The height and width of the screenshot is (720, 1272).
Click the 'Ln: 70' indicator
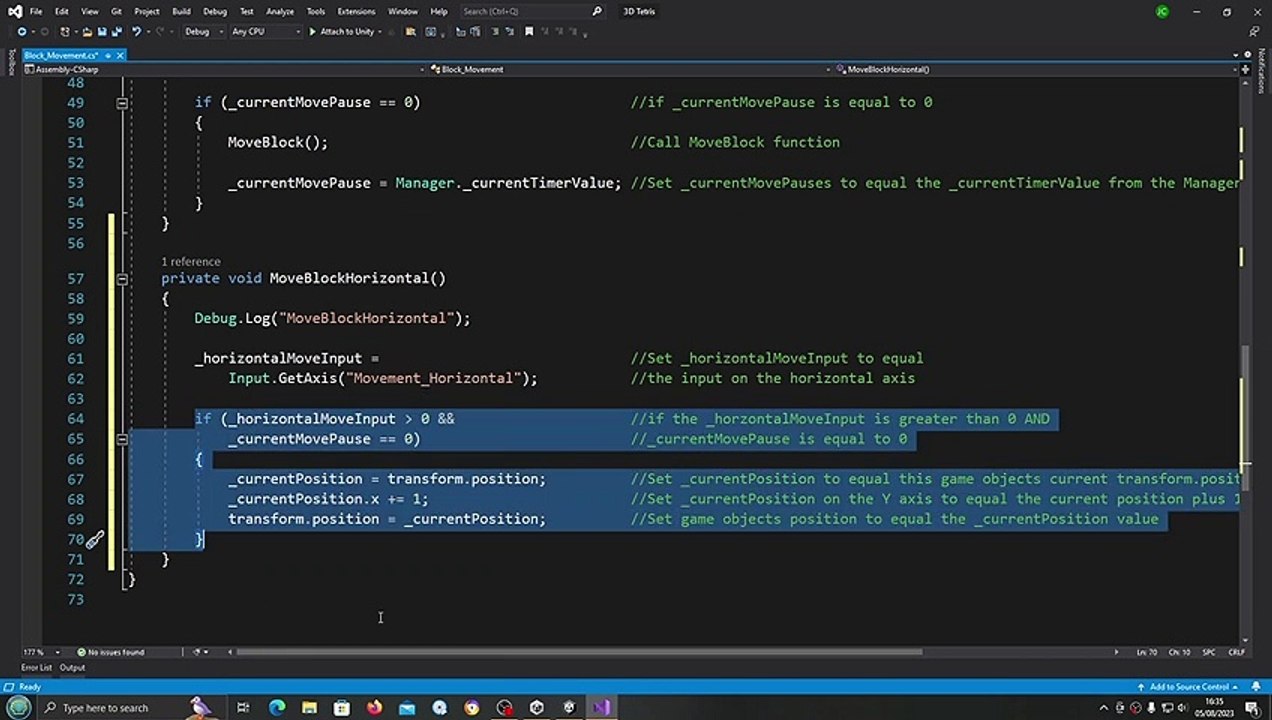tap(1146, 652)
